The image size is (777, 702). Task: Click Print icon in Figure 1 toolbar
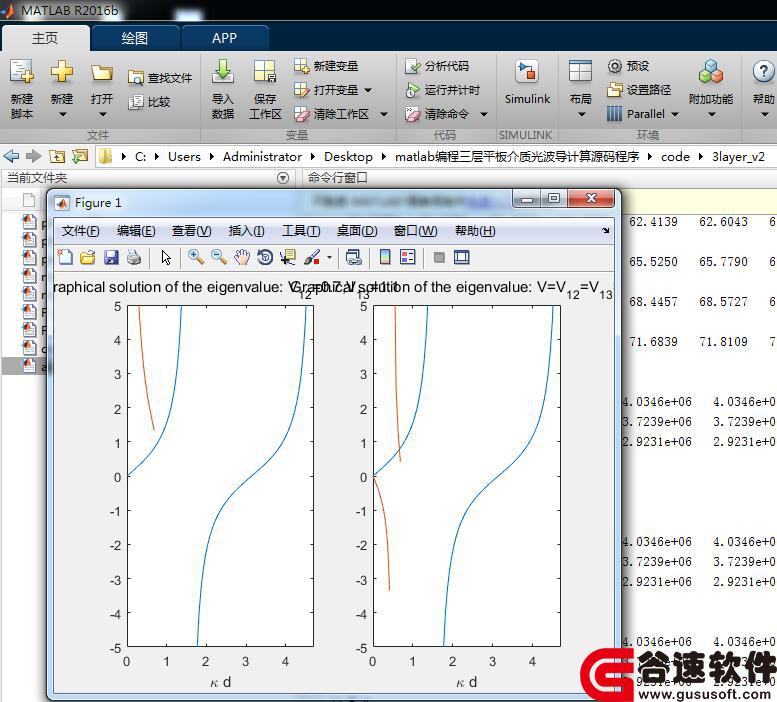tap(134, 257)
